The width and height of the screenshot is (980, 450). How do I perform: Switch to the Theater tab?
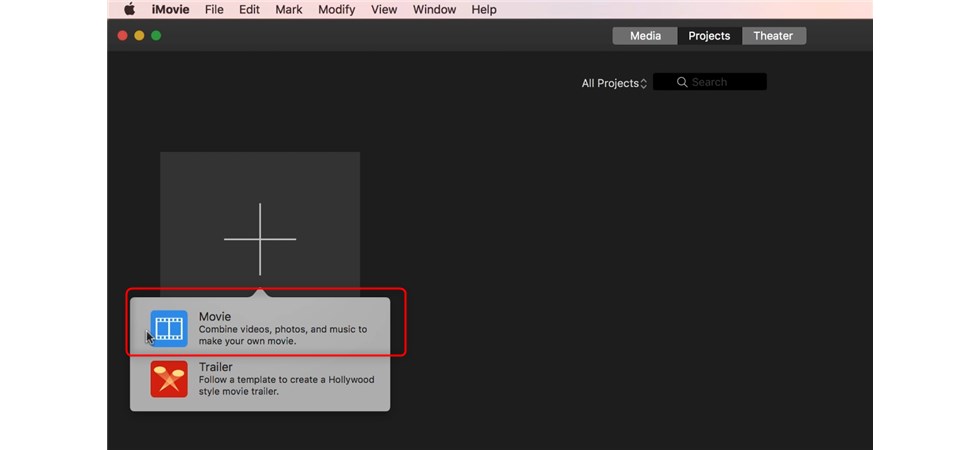coord(774,36)
